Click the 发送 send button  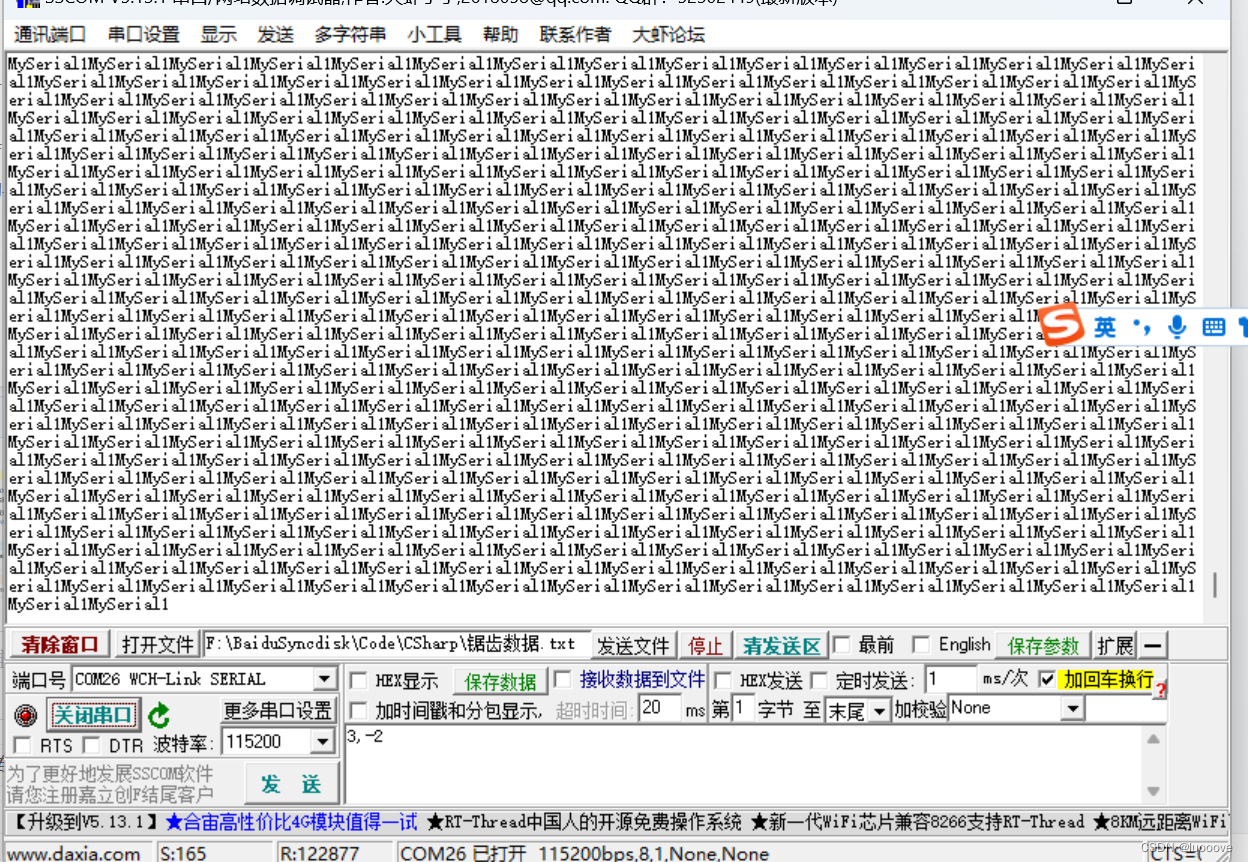coord(291,784)
